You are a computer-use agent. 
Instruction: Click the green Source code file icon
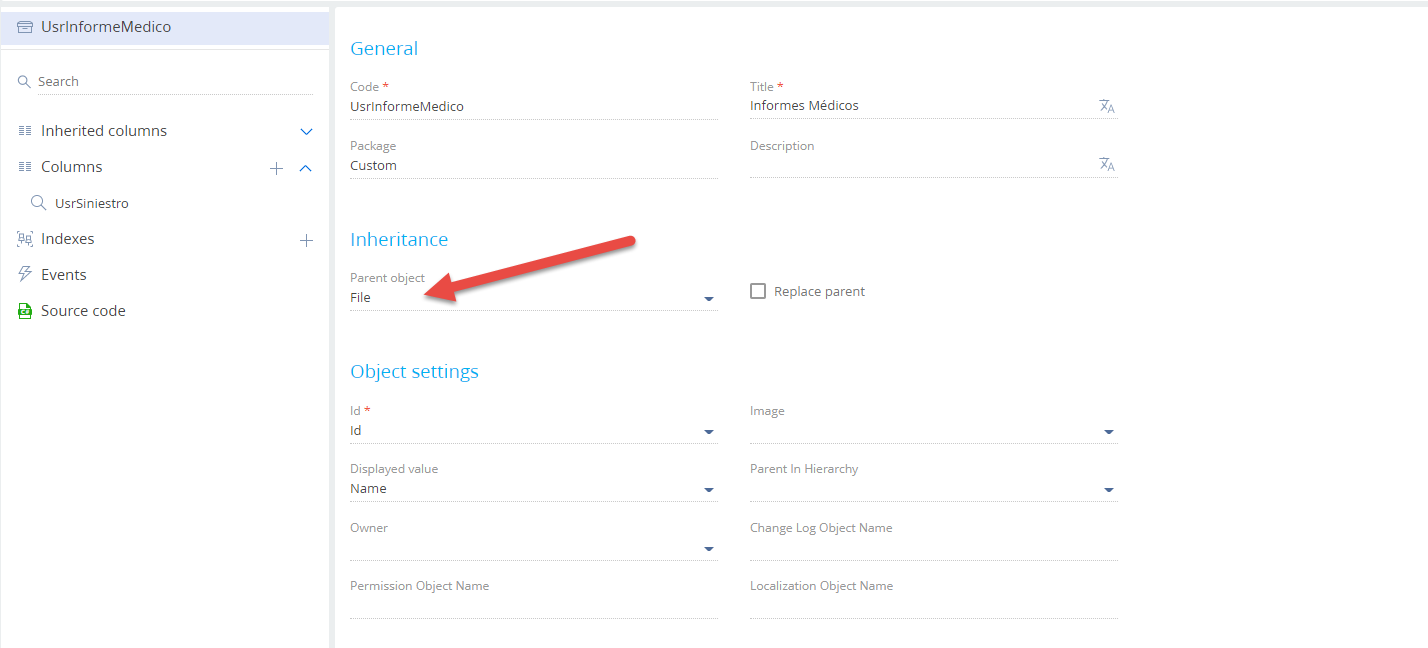click(x=25, y=311)
